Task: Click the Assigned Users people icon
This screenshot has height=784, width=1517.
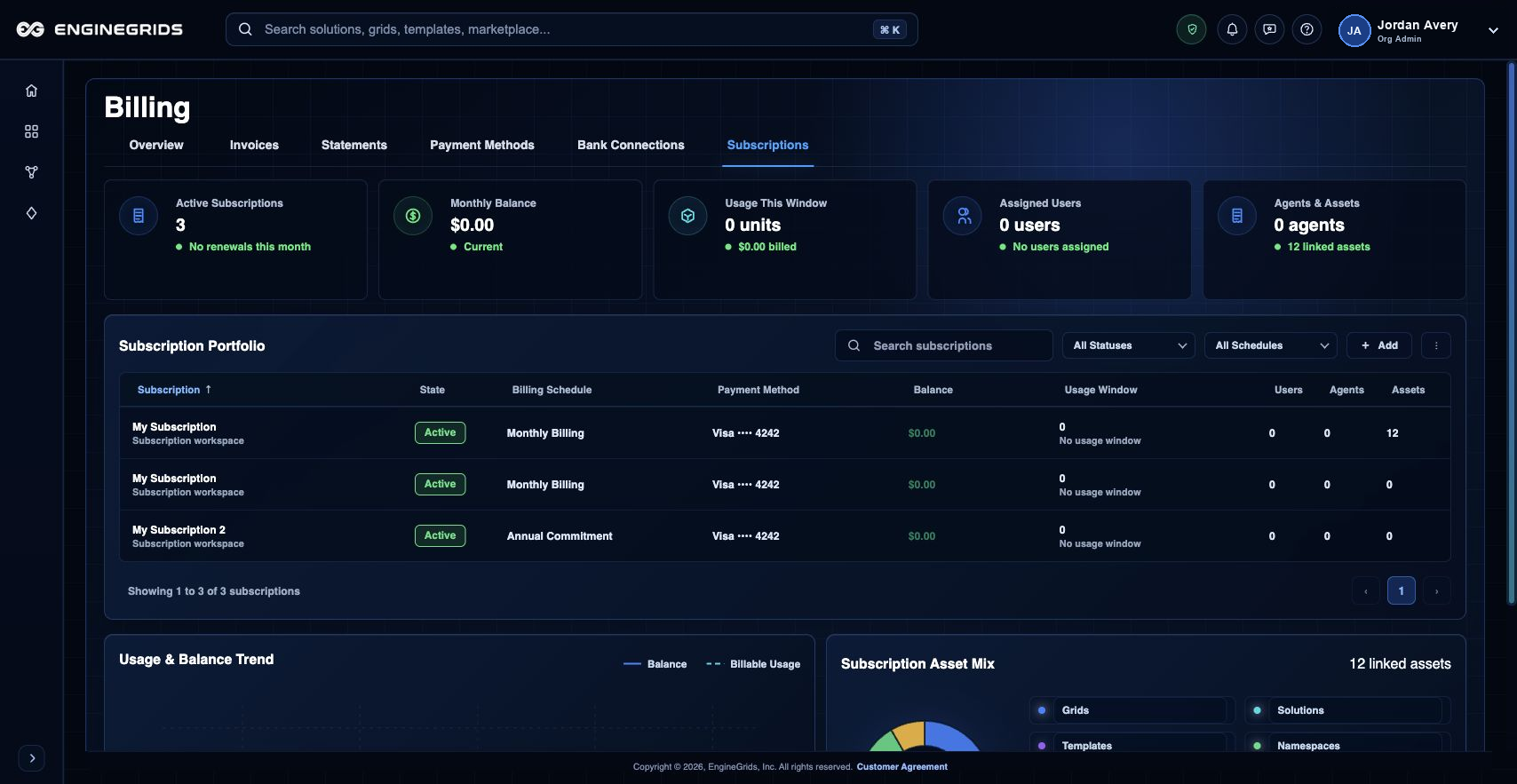Action: coord(963,216)
